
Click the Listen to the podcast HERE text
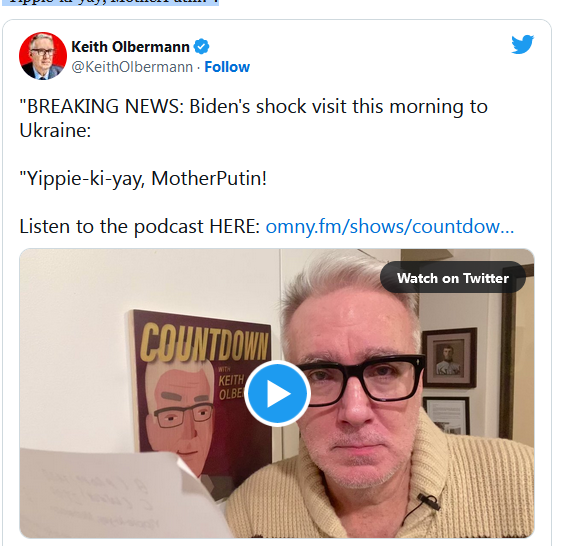tap(139, 226)
